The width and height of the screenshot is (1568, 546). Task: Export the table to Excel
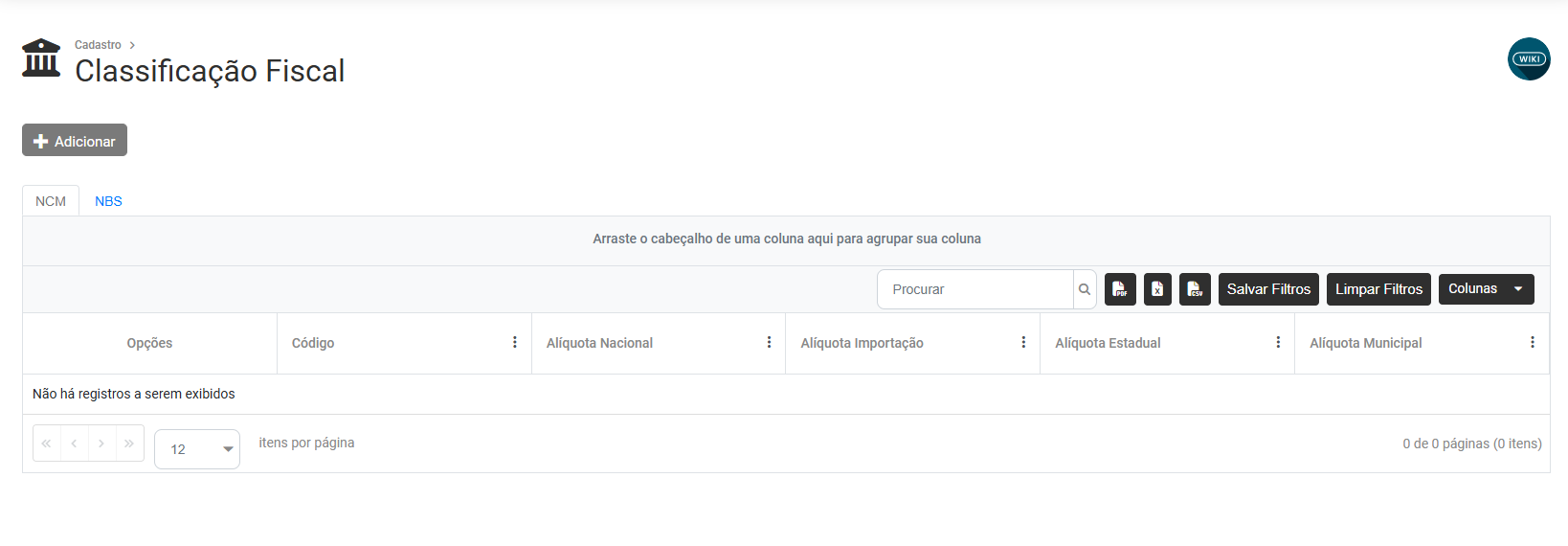point(1157,289)
